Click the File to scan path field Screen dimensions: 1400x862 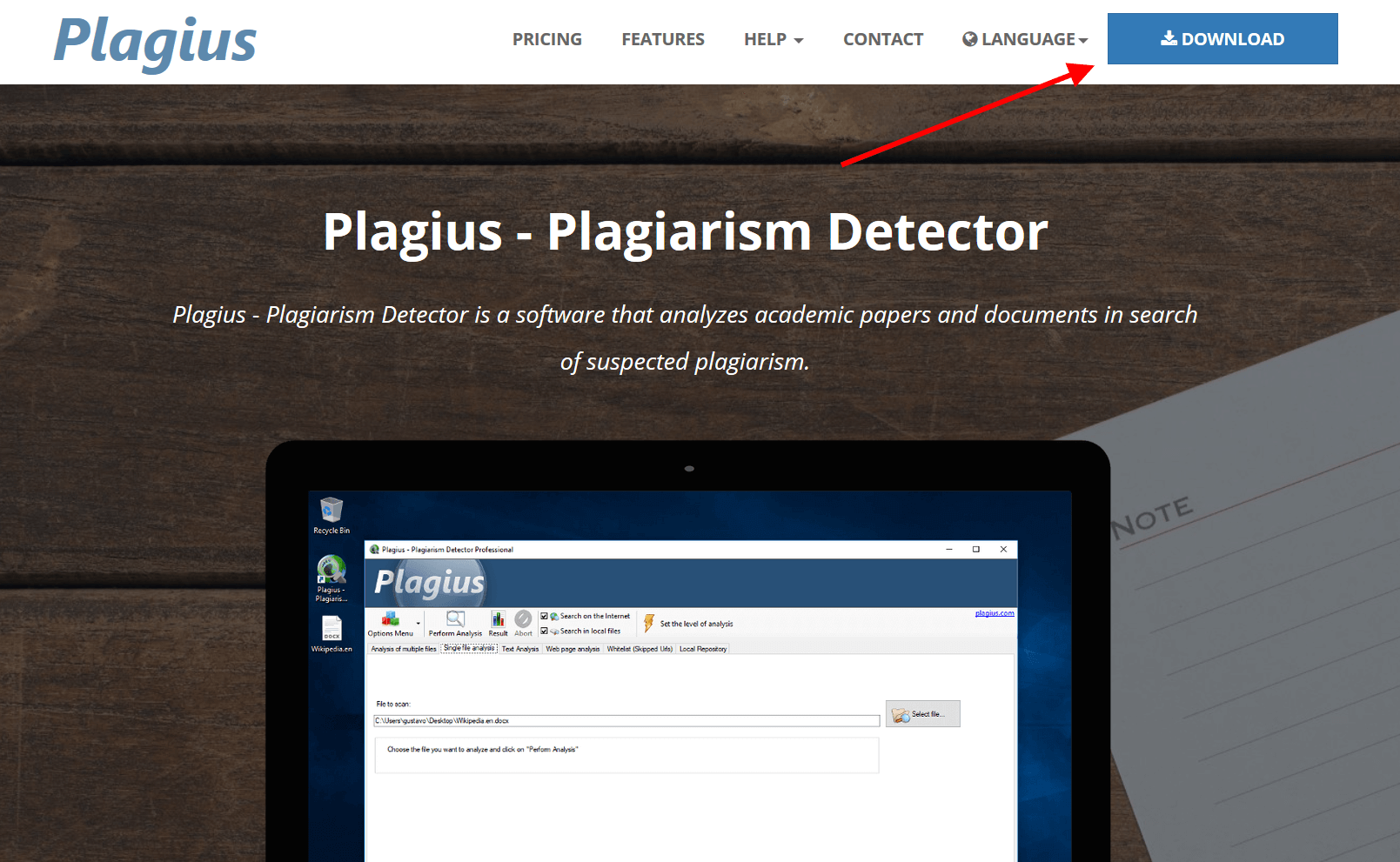point(626,721)
